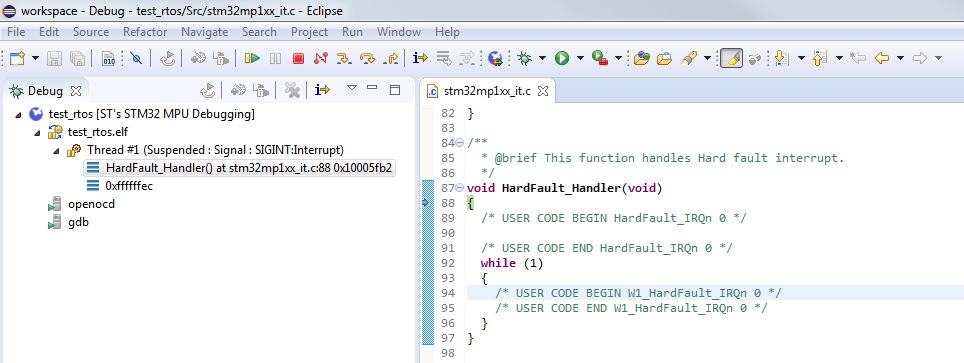964x363 pixels.
Task: Click the red Terminate icon in the main toolbar
Action: coord(298,58)
